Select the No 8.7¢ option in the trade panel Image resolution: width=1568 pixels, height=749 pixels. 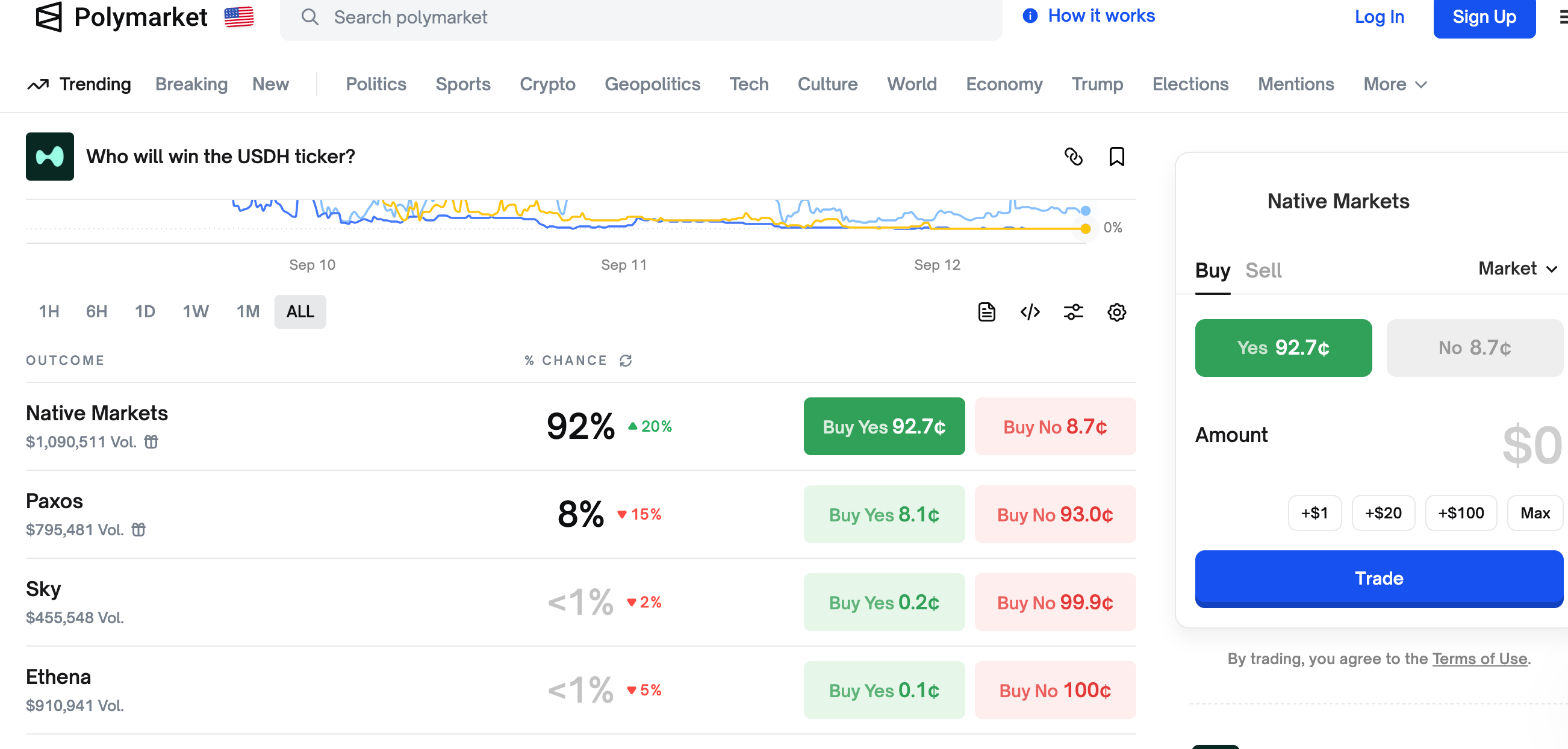pyautogui.click(x=1473, y=347)
